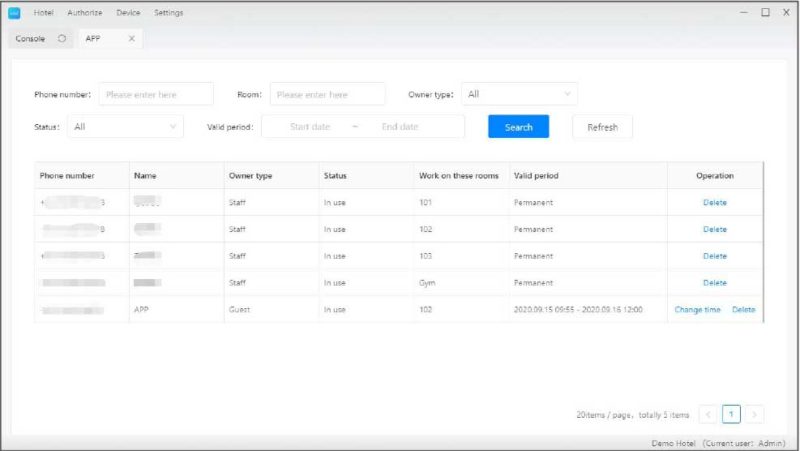800x451 pixels.
Task: Click Change time for the Guest entry
Action: [697, 310]
